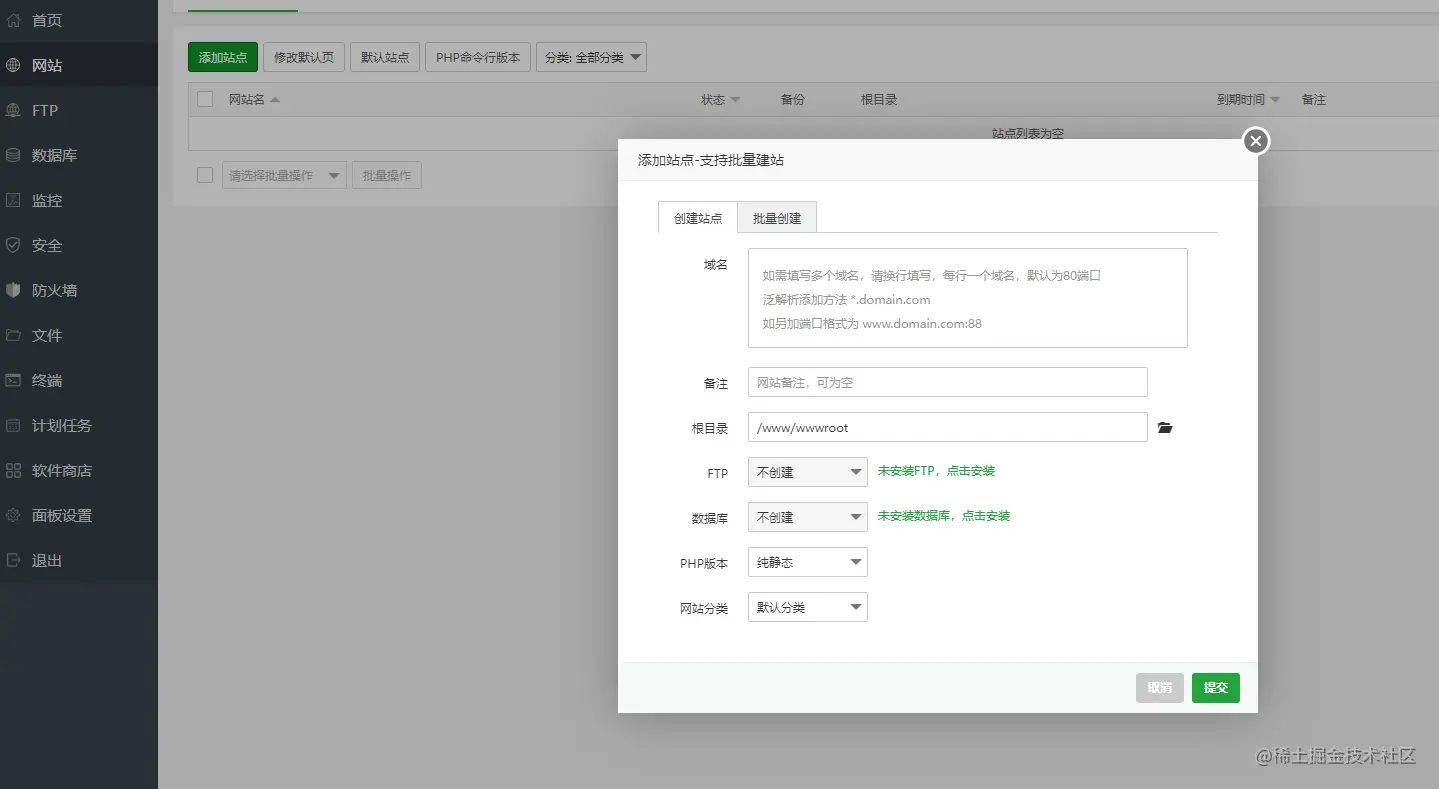1439x789 pixels.
Task: Click the green 添加站点 button
Action: click(x=223, y=57)
